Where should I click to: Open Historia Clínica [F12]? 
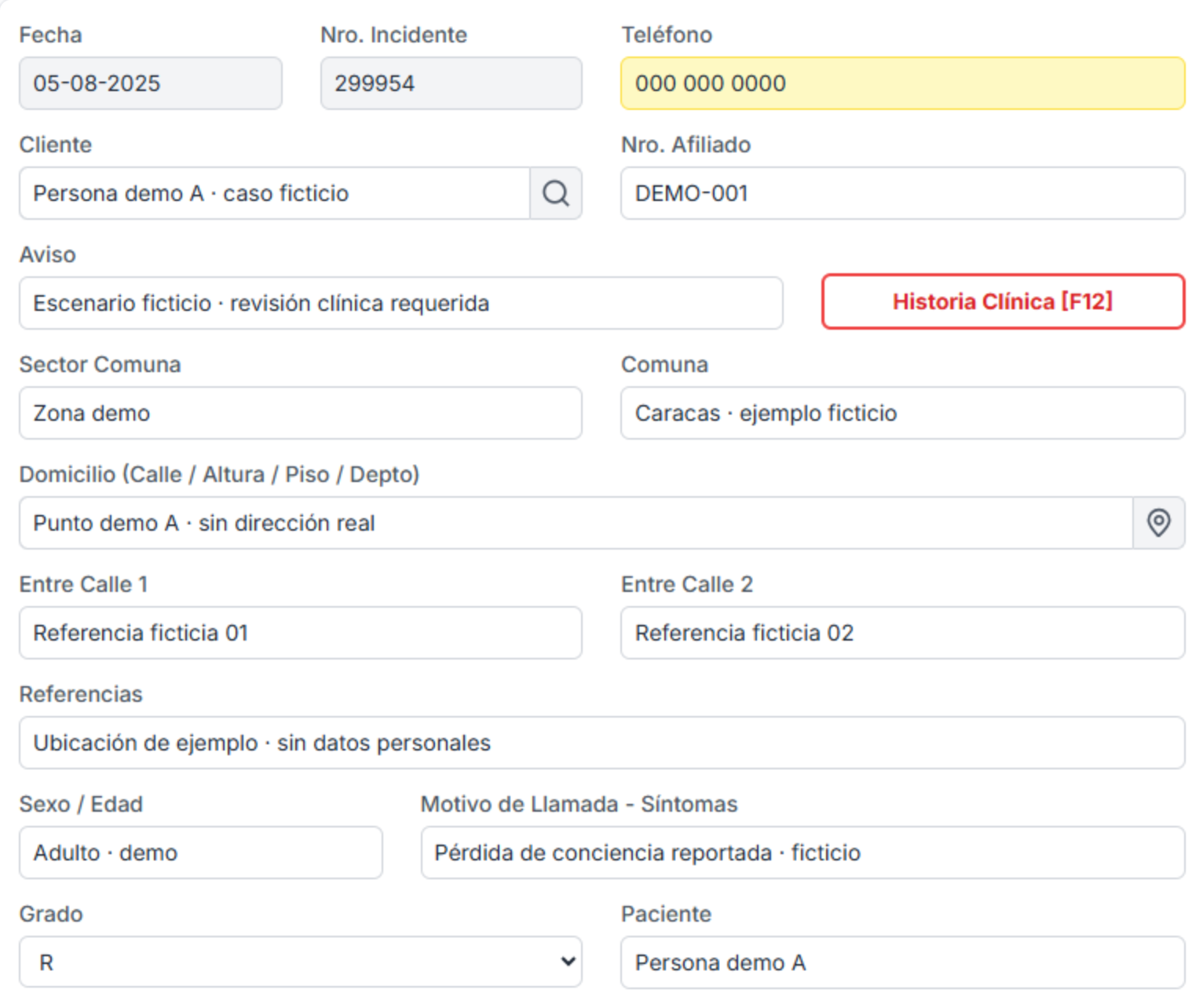(x=1003, y=301)
